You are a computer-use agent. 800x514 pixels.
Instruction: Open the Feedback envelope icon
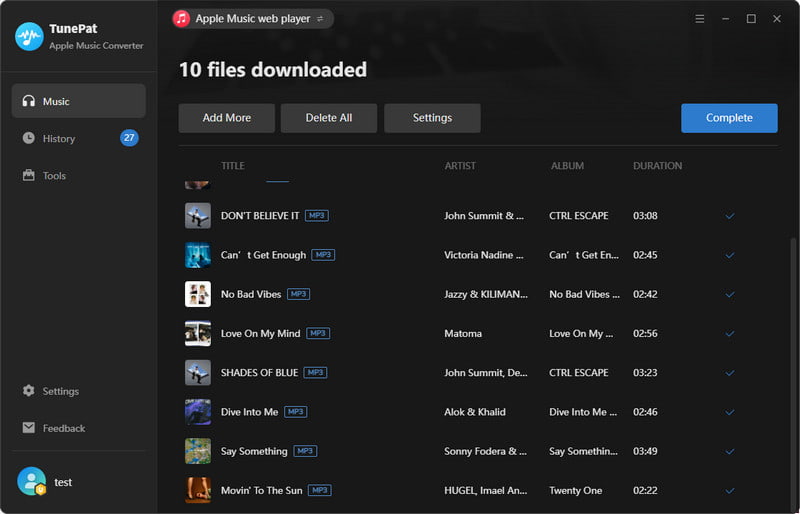click(x=29, y=428)
